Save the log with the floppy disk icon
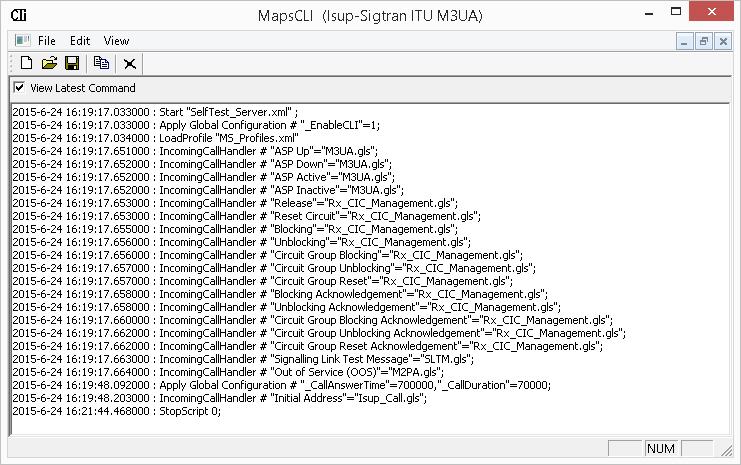The width and height of the screenshot is (741, 465). [72, 63]
